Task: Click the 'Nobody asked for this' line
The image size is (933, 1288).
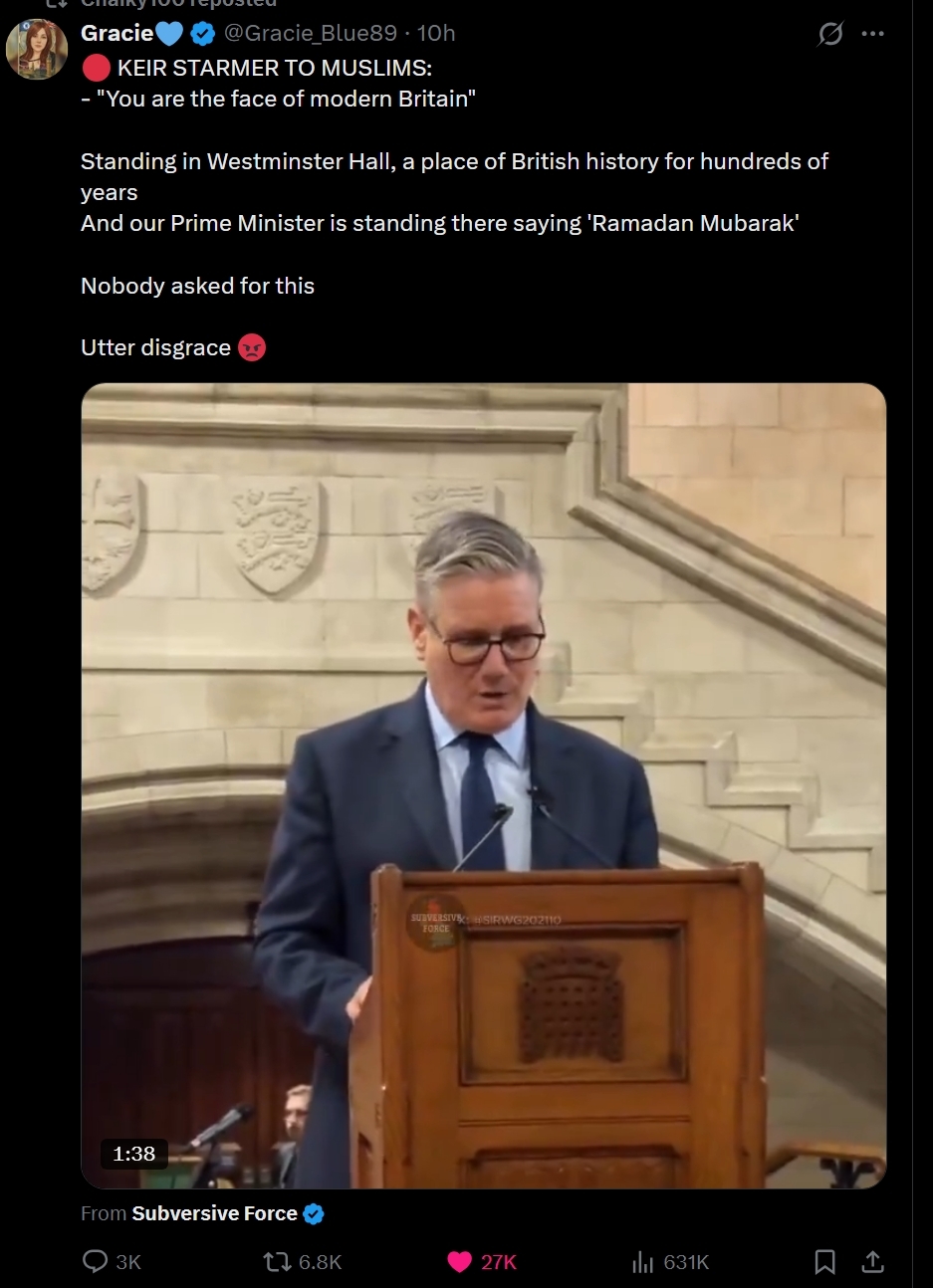Action: [197, 286]
